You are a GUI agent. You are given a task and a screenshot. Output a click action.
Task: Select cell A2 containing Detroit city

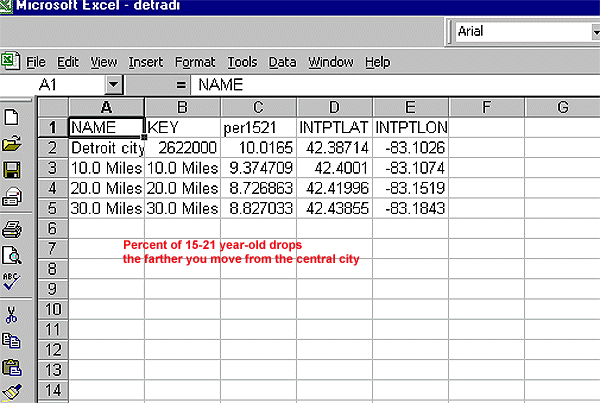click(x=106, y=147)
